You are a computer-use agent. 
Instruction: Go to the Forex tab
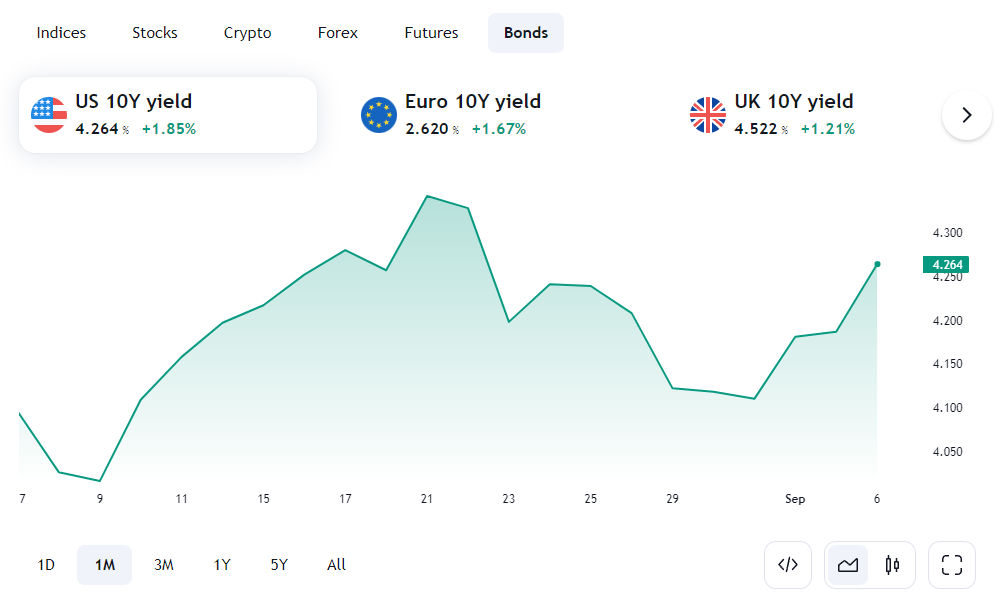pyautogui.click(x=338, y=33)
